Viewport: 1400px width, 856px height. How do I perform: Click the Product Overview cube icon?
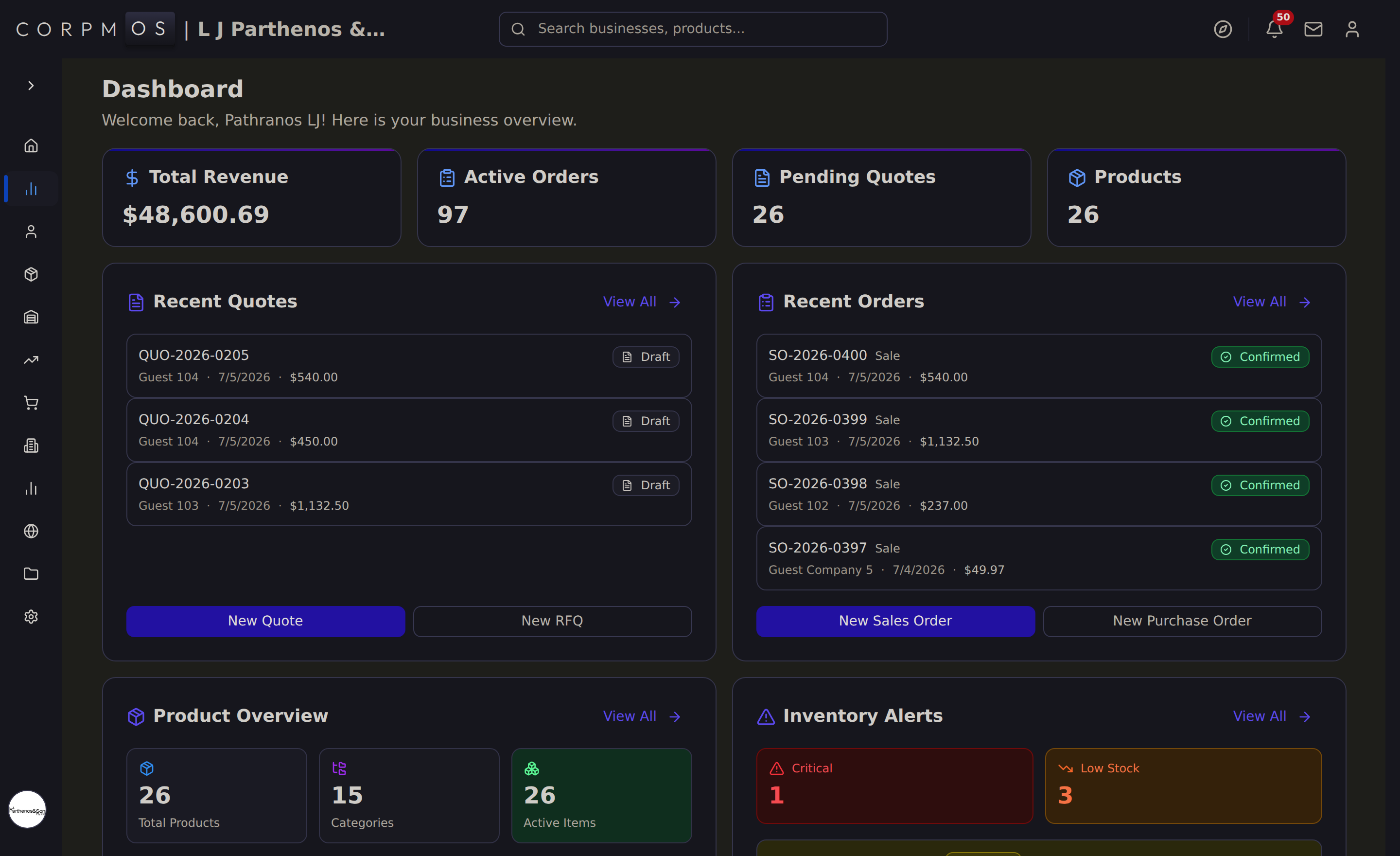(136, 717)
